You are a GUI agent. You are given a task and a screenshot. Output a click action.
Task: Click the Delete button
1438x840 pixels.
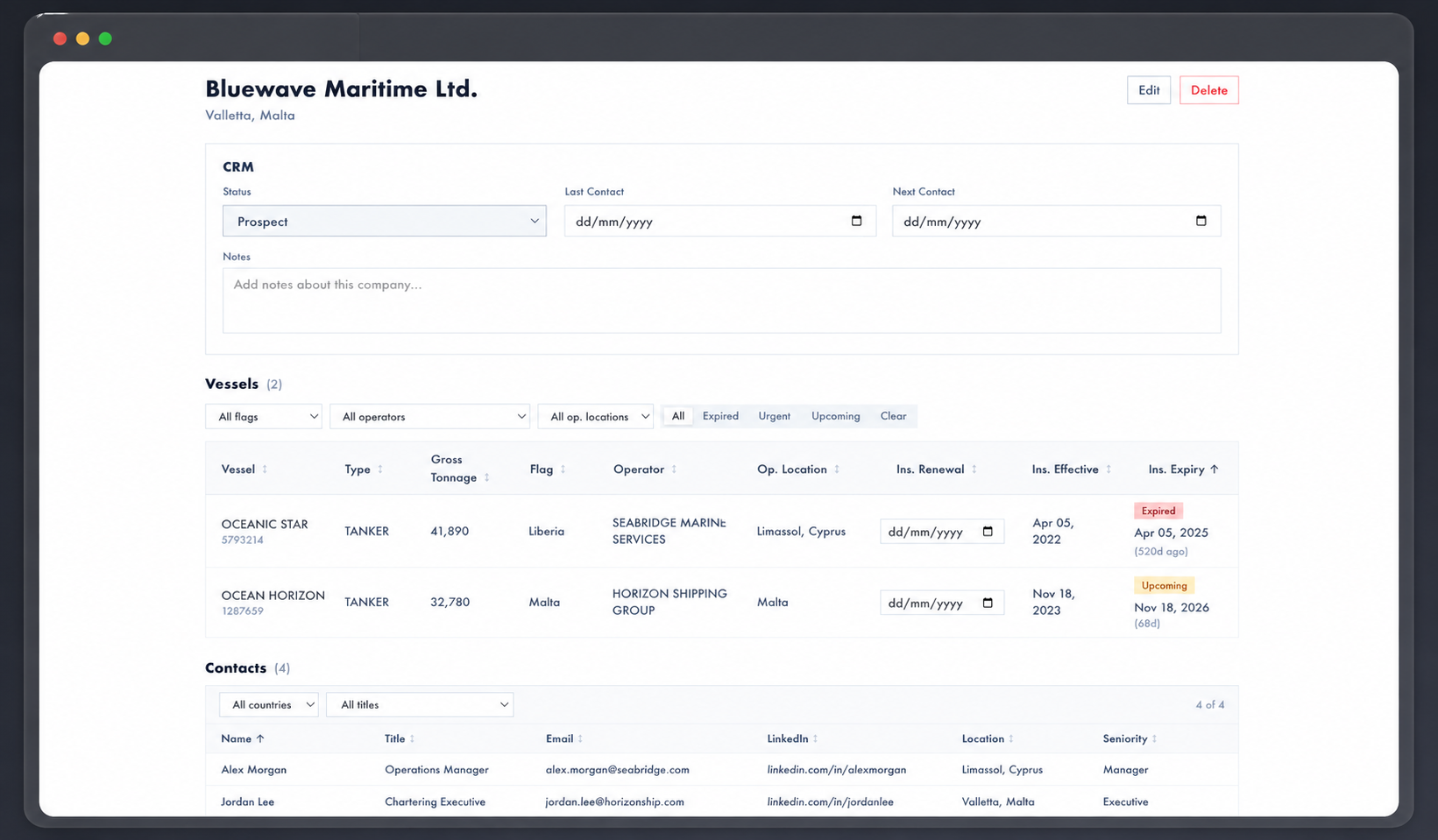(1209, 90)
